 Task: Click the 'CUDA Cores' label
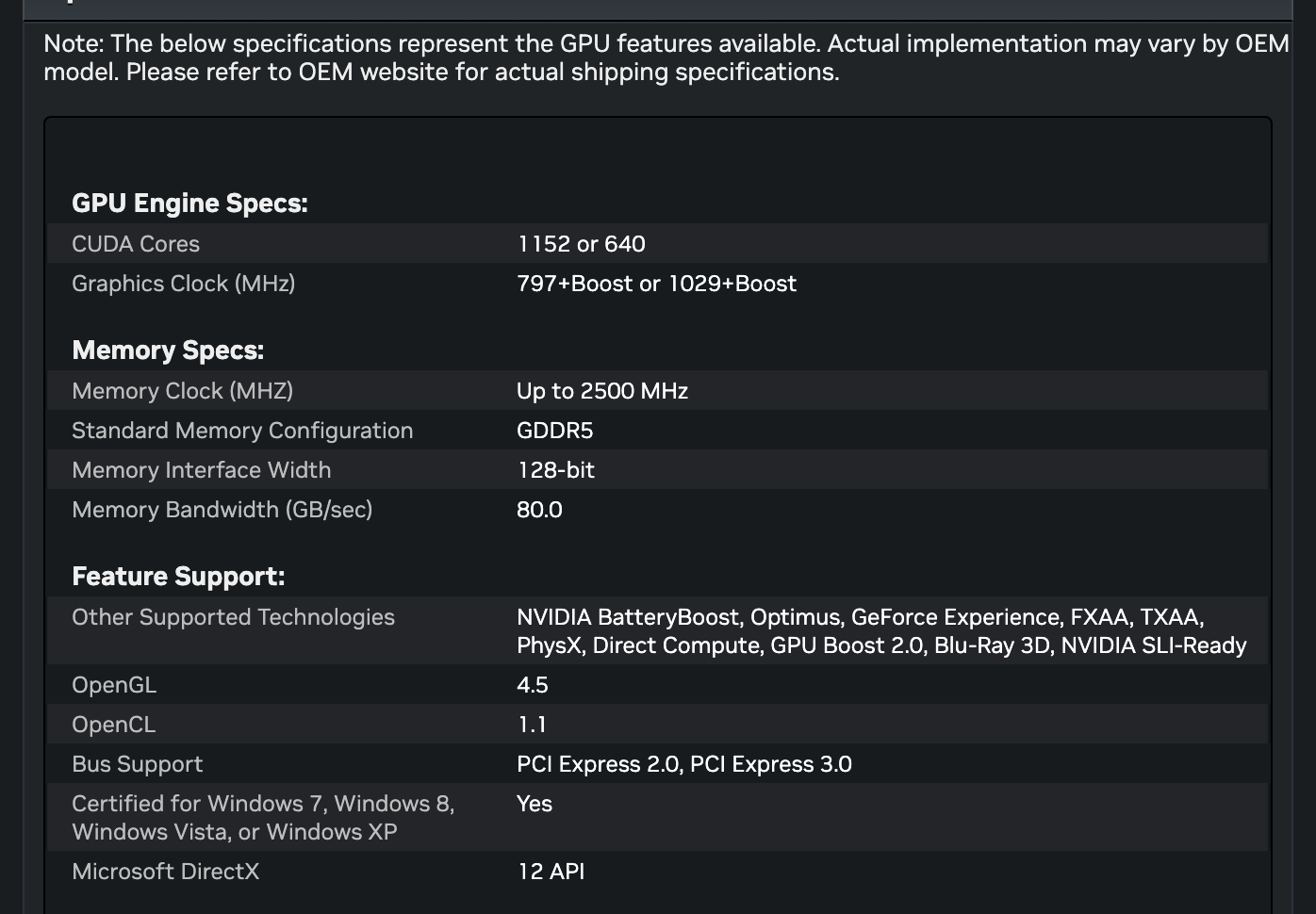coord(136,244)
